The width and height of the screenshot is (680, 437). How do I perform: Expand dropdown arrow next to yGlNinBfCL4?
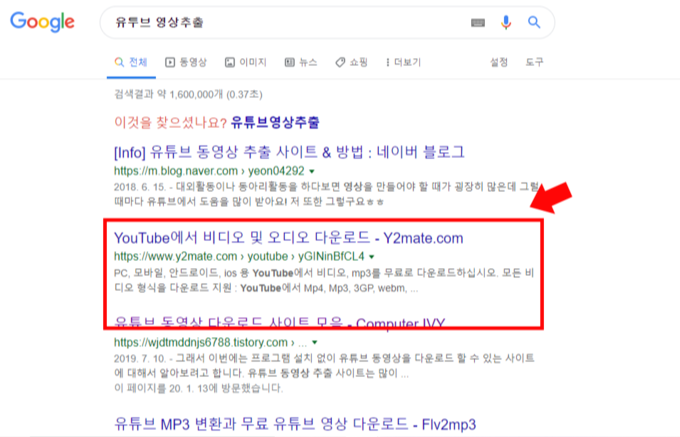click(x=372, y=257)
